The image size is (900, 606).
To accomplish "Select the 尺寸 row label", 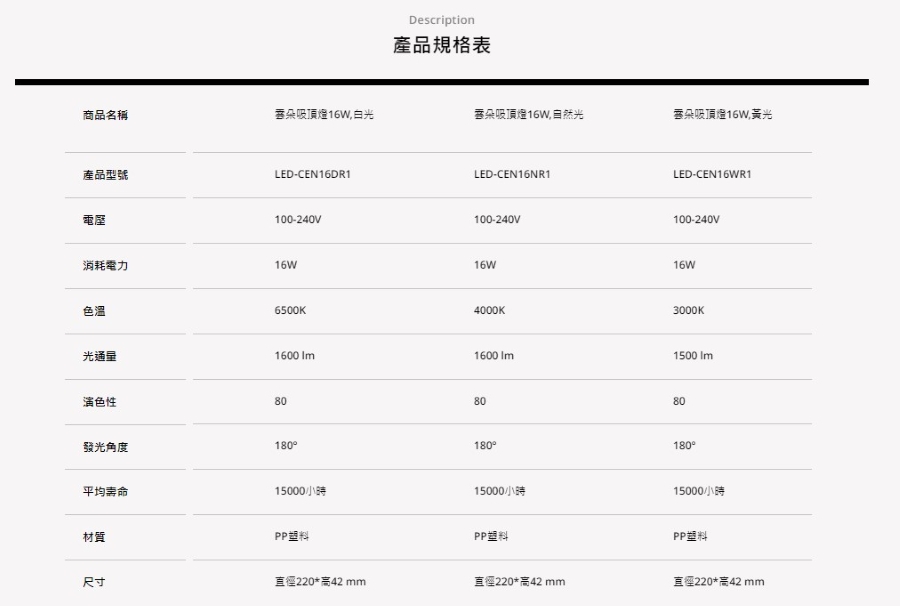I will [94, 582].
